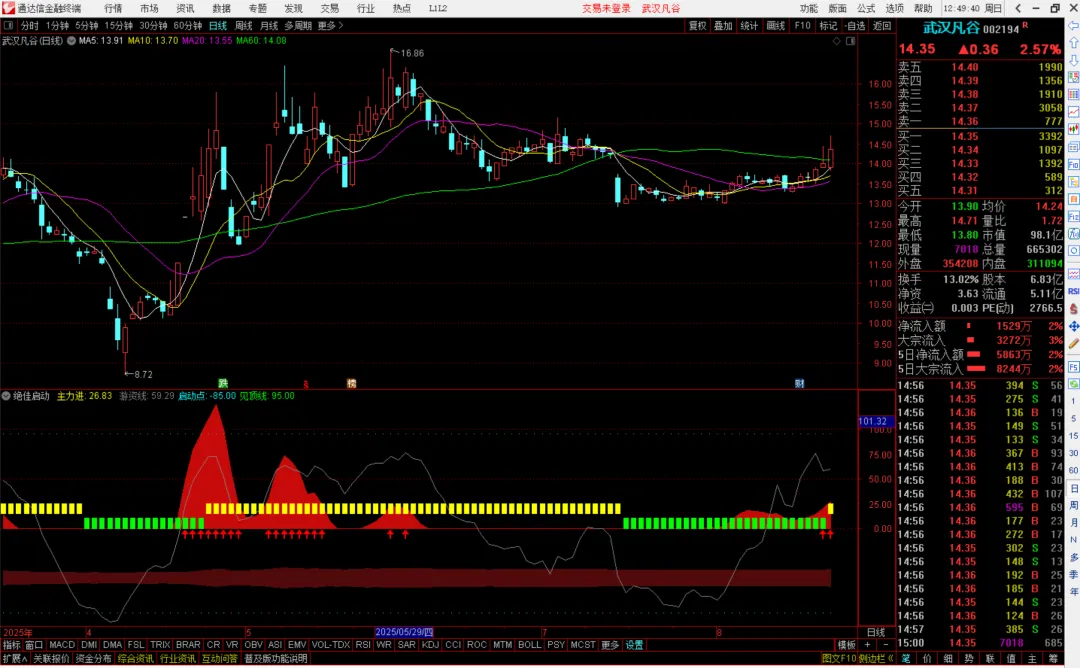Open the 交易 menu
The width and height of the screenshot is (1080, 668).
click(x=329, y=8)
